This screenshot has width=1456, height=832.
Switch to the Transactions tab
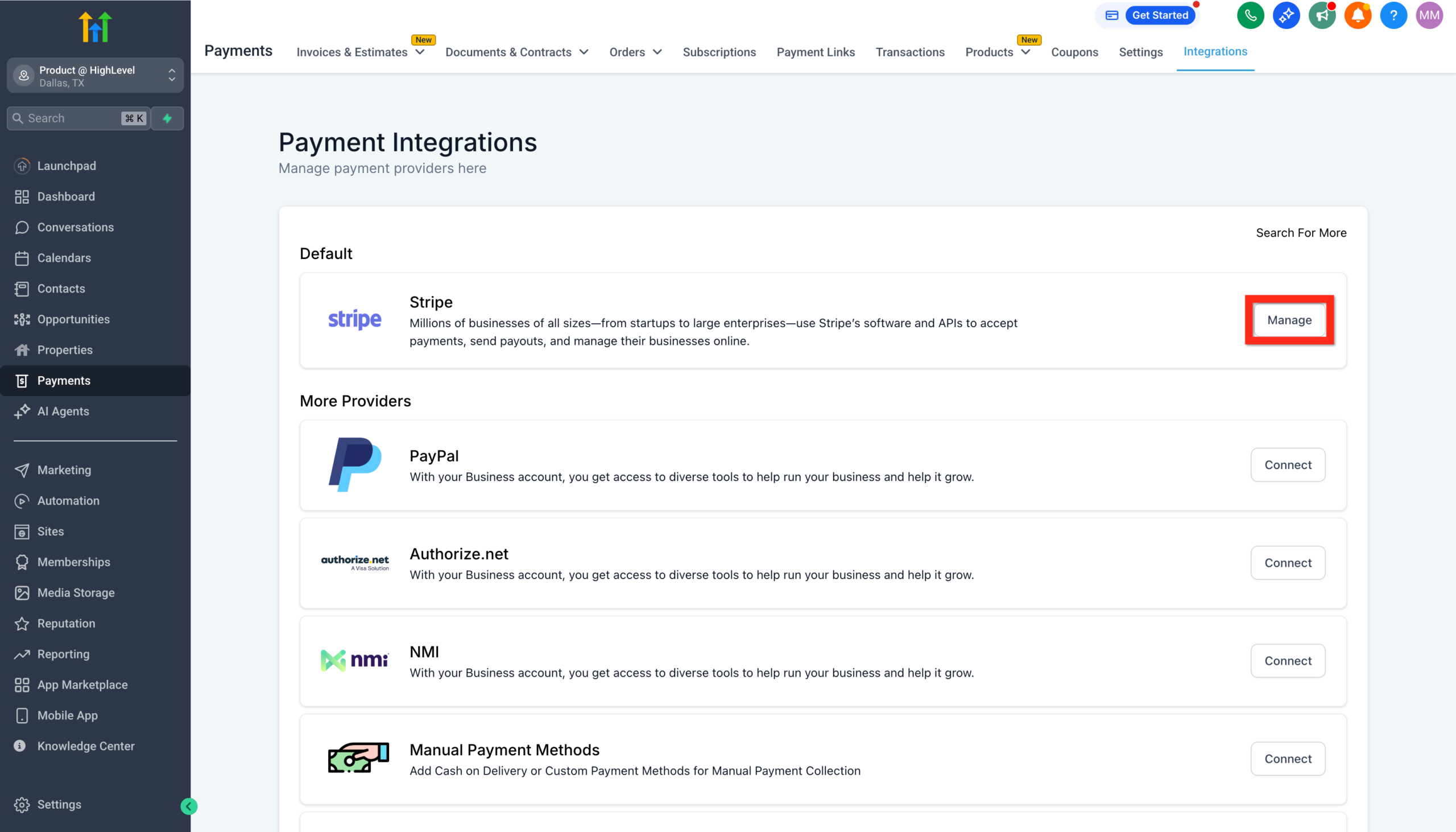click(909, 52)
